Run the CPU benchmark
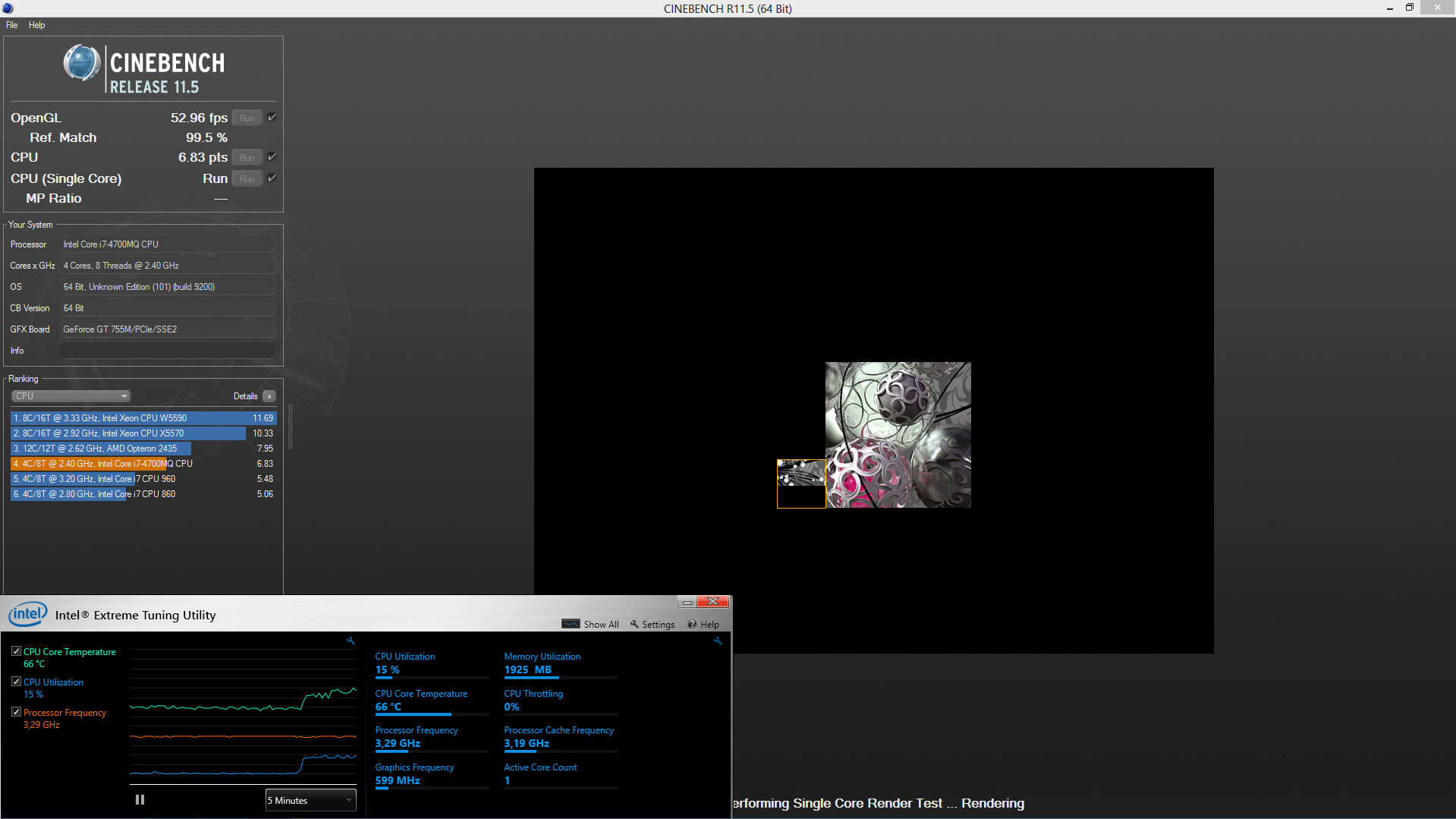The image size is (1456, 819). point(247,157)
